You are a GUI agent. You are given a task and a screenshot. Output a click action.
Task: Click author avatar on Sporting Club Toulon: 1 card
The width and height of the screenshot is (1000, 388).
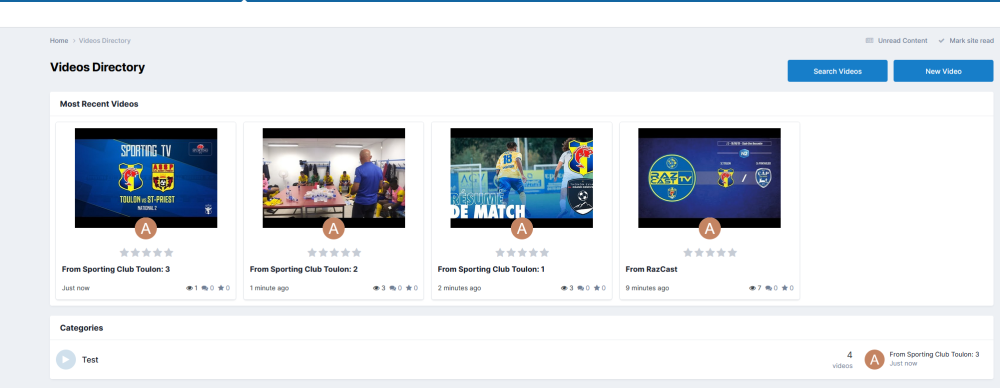pyautogui.click(x=522, y=228)
